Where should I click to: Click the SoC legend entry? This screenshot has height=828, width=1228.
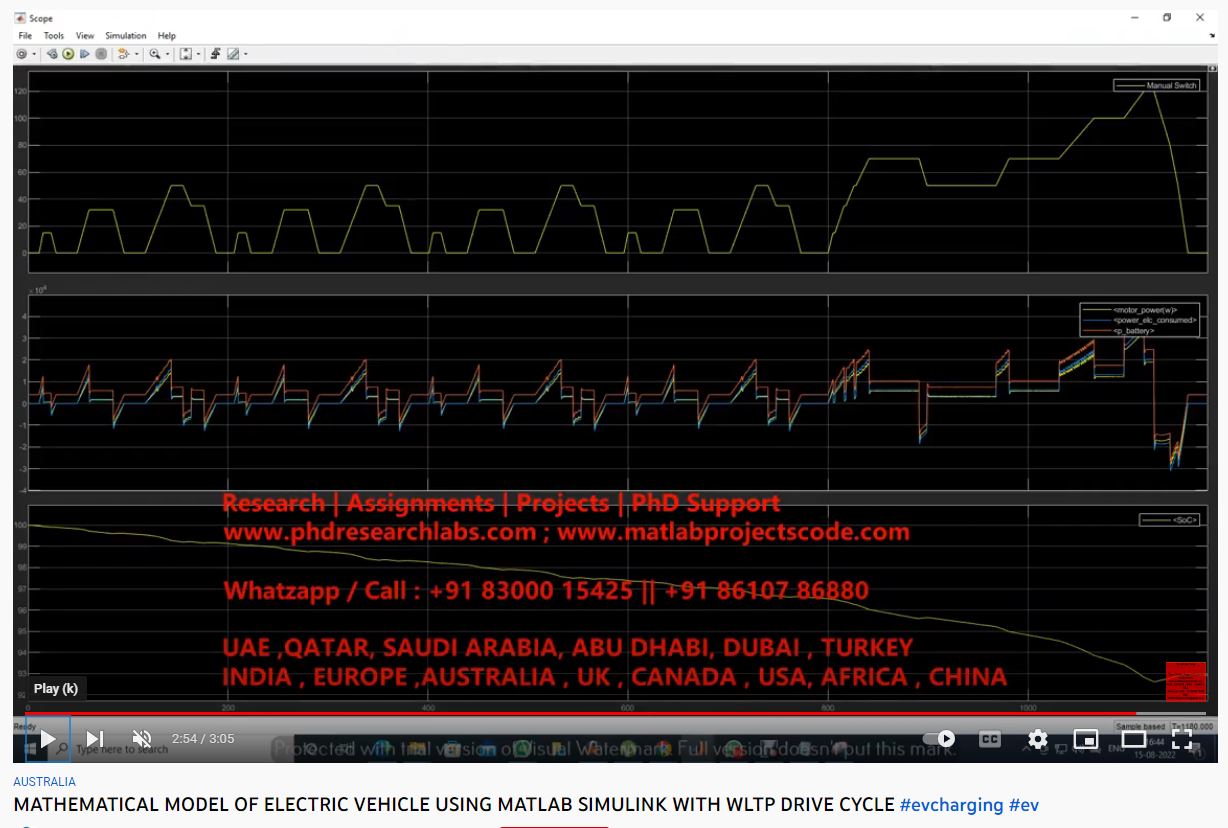[x=1169, y=520]
